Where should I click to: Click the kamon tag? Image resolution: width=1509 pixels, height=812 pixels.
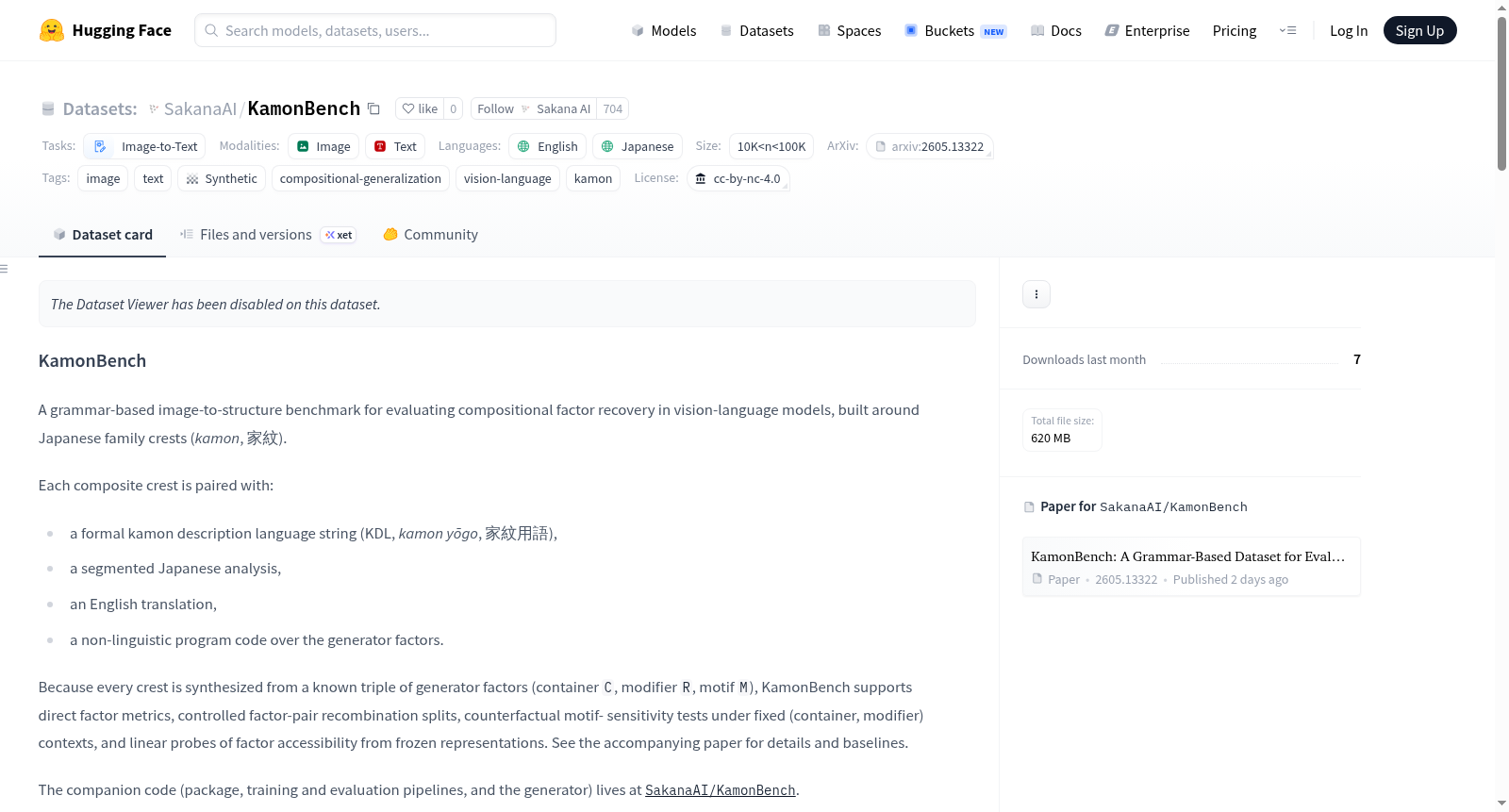click(x=593, y=178)
